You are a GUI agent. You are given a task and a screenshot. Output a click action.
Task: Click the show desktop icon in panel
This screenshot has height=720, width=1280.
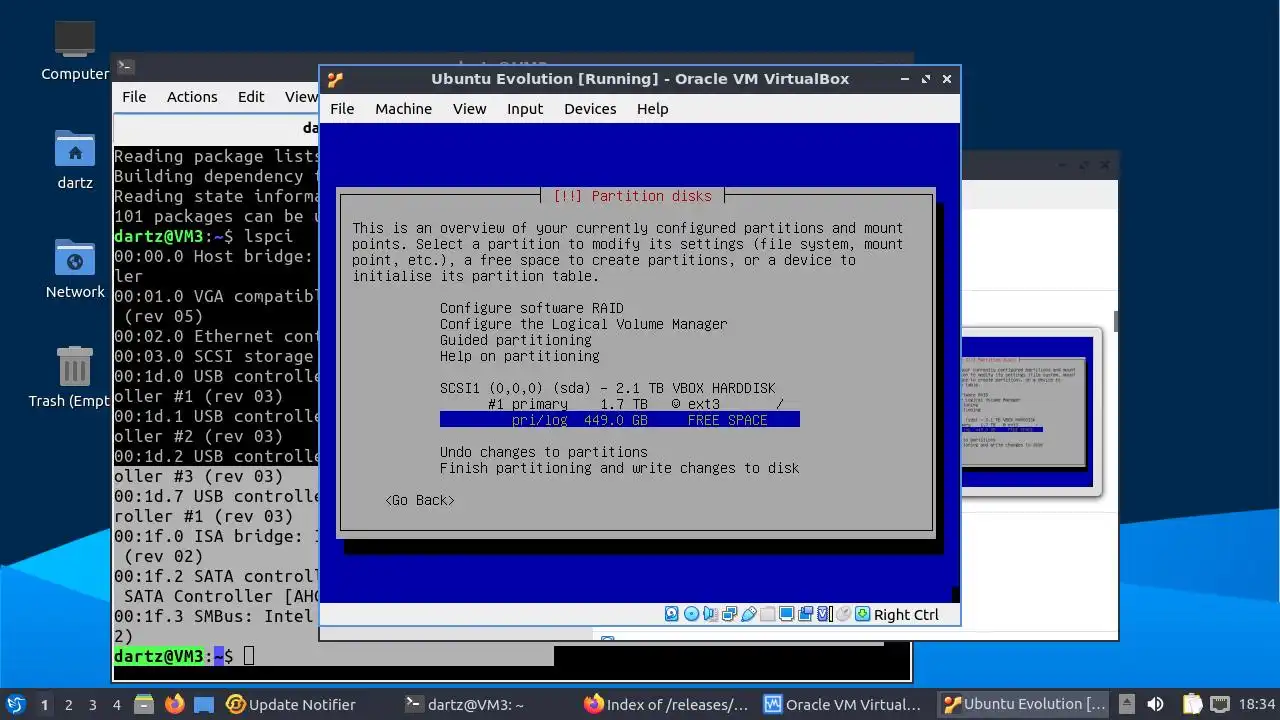click(203, 704)
